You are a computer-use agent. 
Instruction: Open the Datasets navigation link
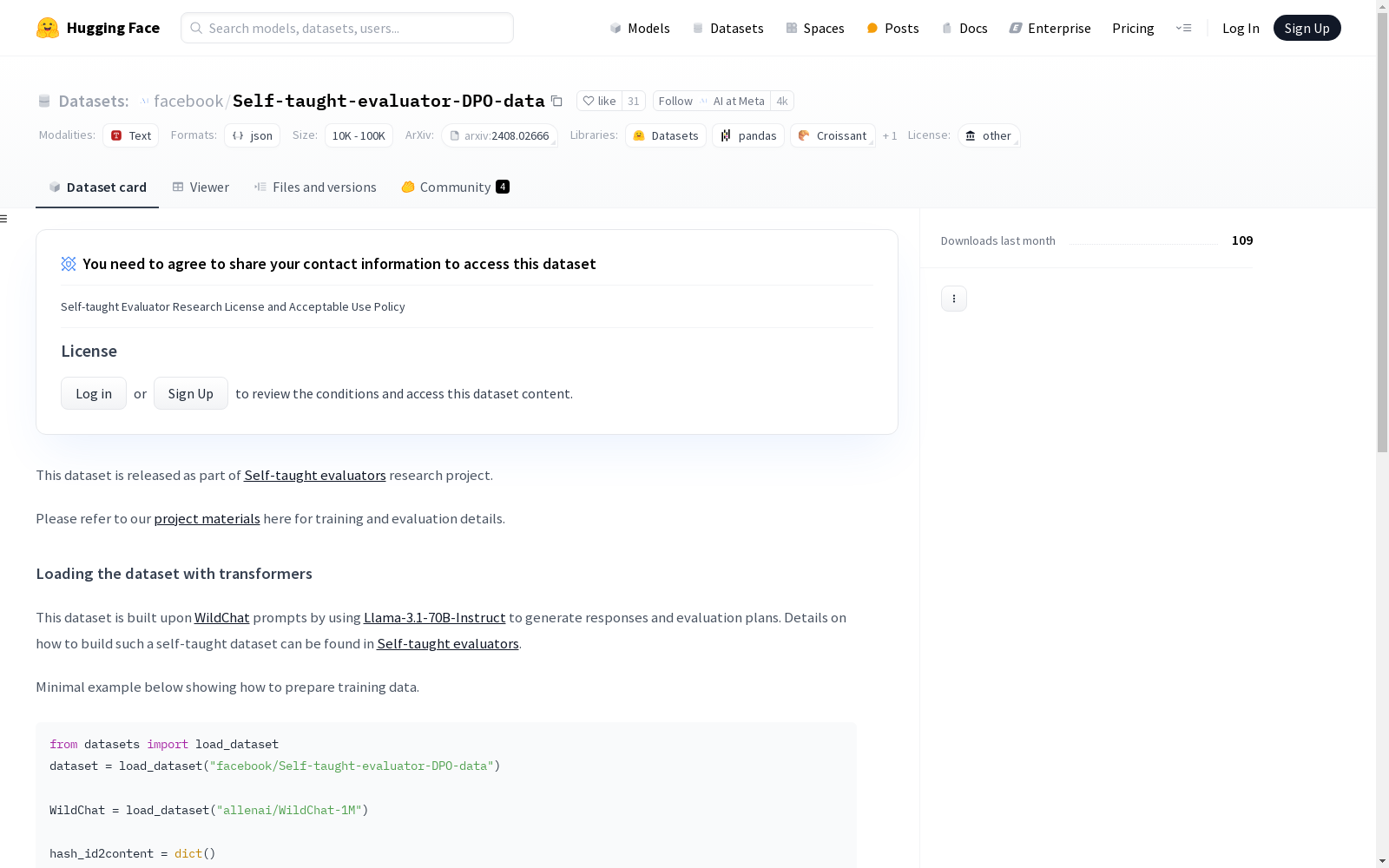(x=727, y=28)
